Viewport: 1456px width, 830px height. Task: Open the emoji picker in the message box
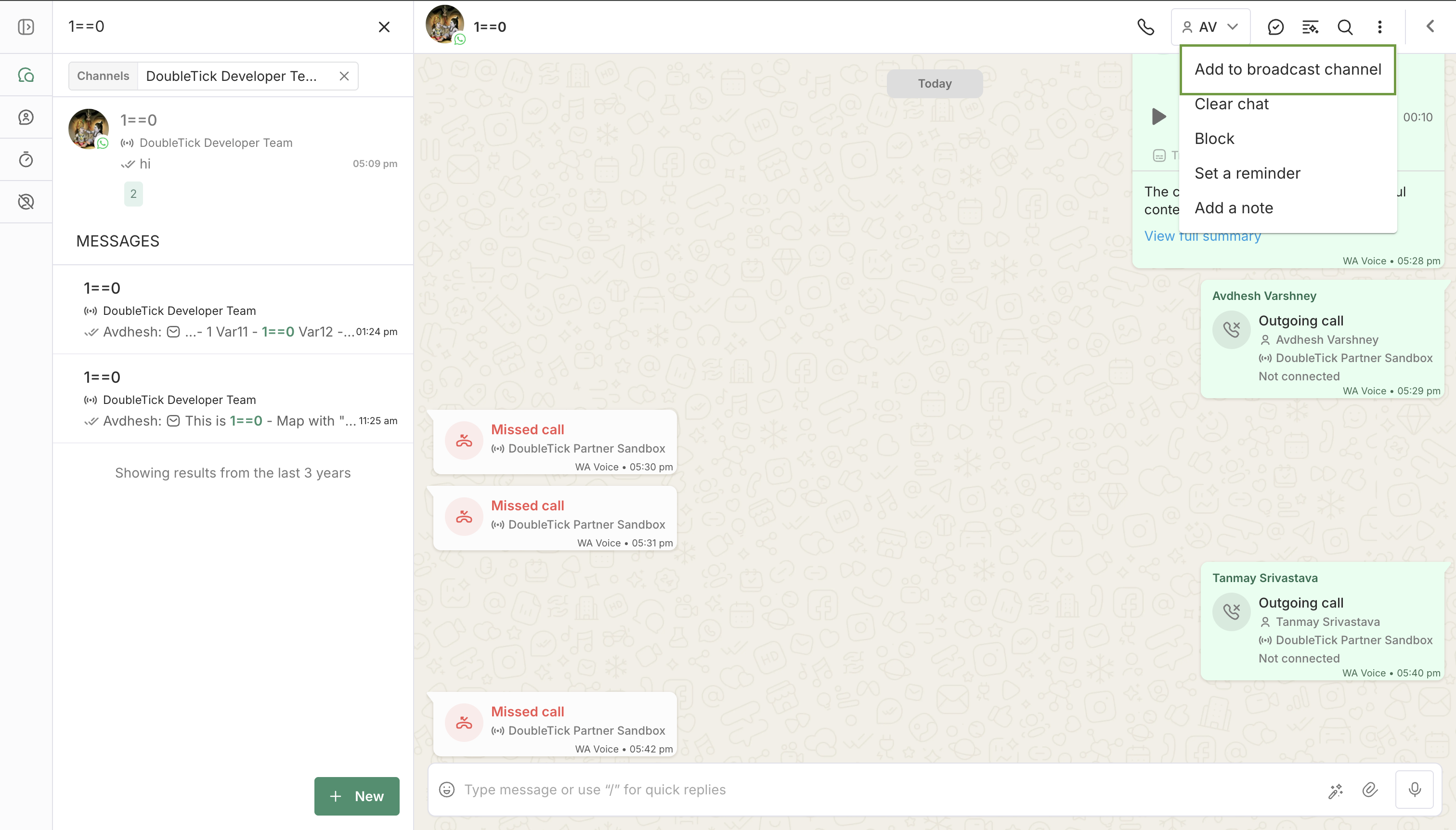point(447,790)
